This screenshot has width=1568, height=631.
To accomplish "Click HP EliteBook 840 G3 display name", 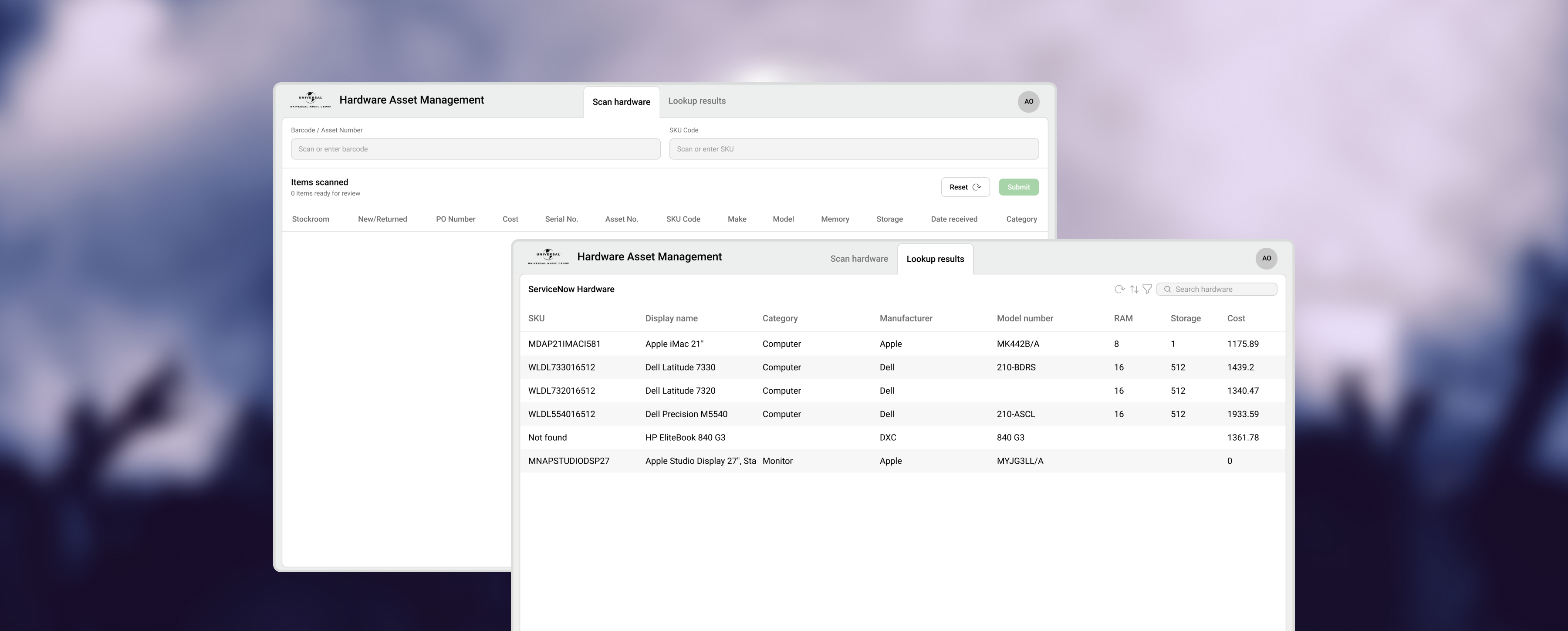I will click(686, 438).
